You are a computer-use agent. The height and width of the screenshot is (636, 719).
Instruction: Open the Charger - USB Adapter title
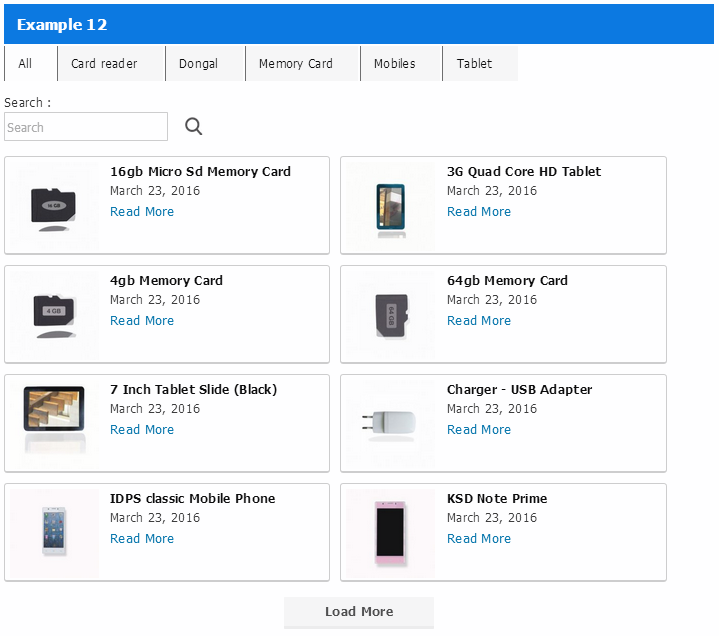pos(519,390)
